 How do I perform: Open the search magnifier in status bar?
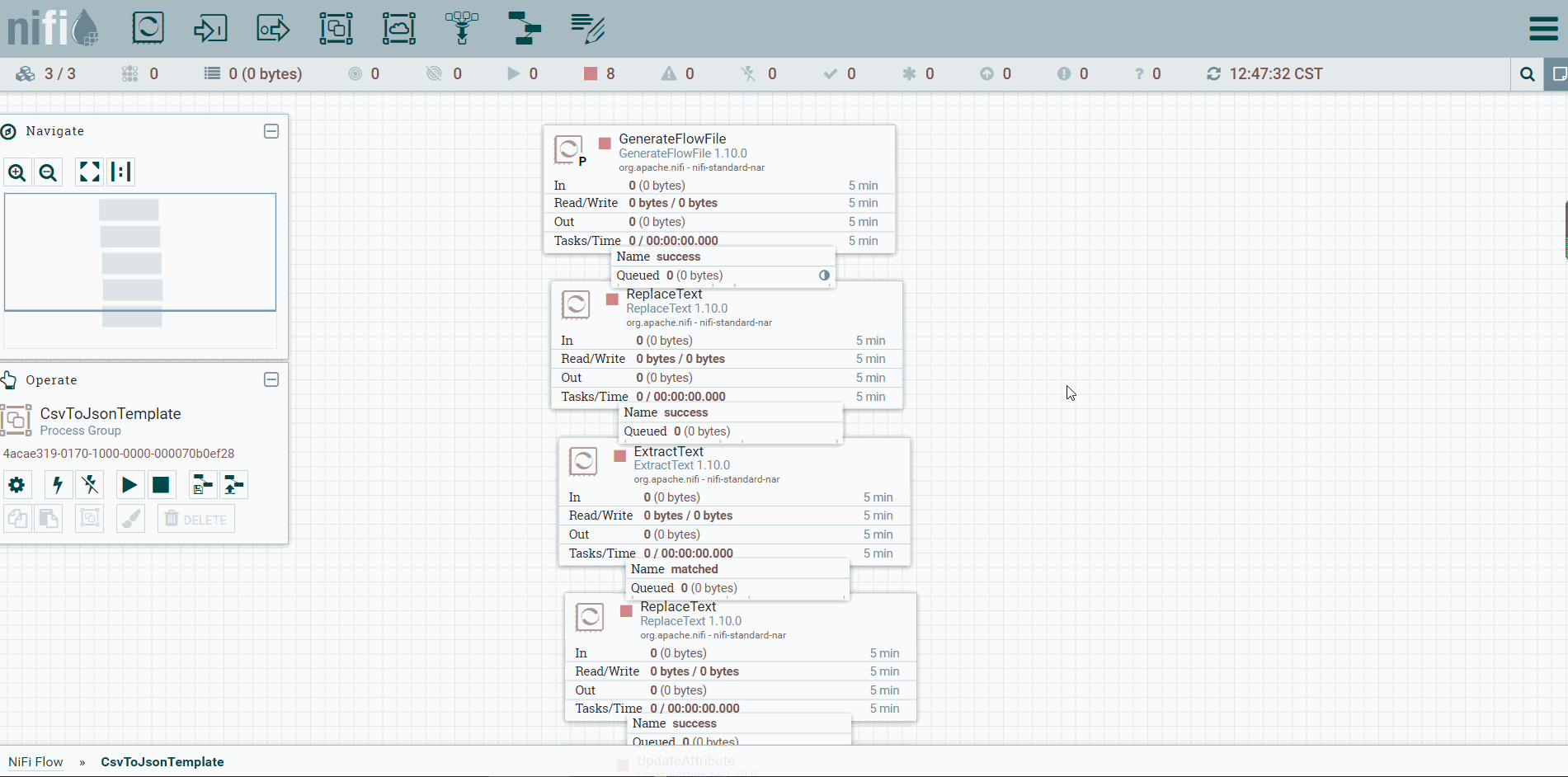pyautogui.click(x=1528, y=74)
